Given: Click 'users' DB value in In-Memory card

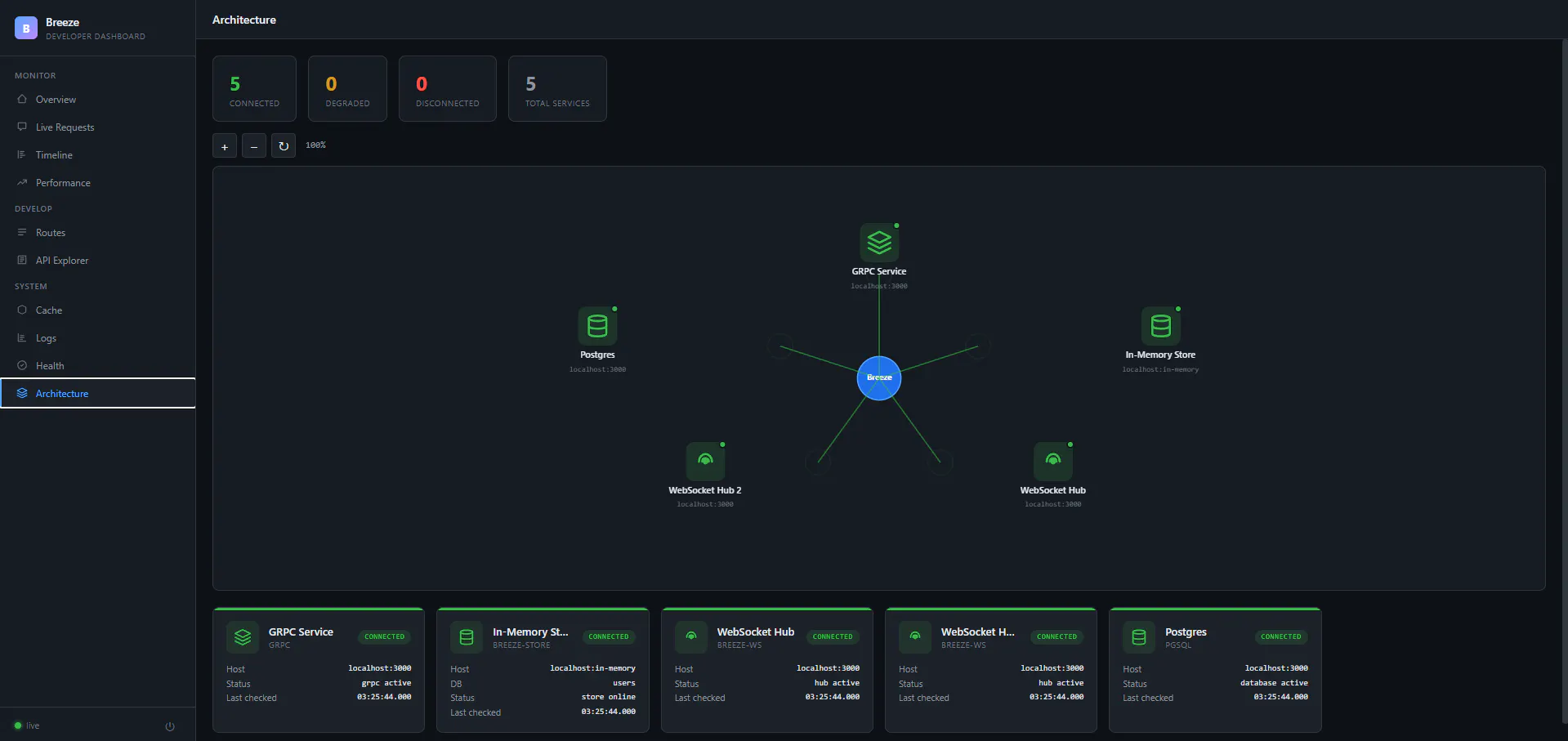Looking at the screenshot, I should [624, 683].
